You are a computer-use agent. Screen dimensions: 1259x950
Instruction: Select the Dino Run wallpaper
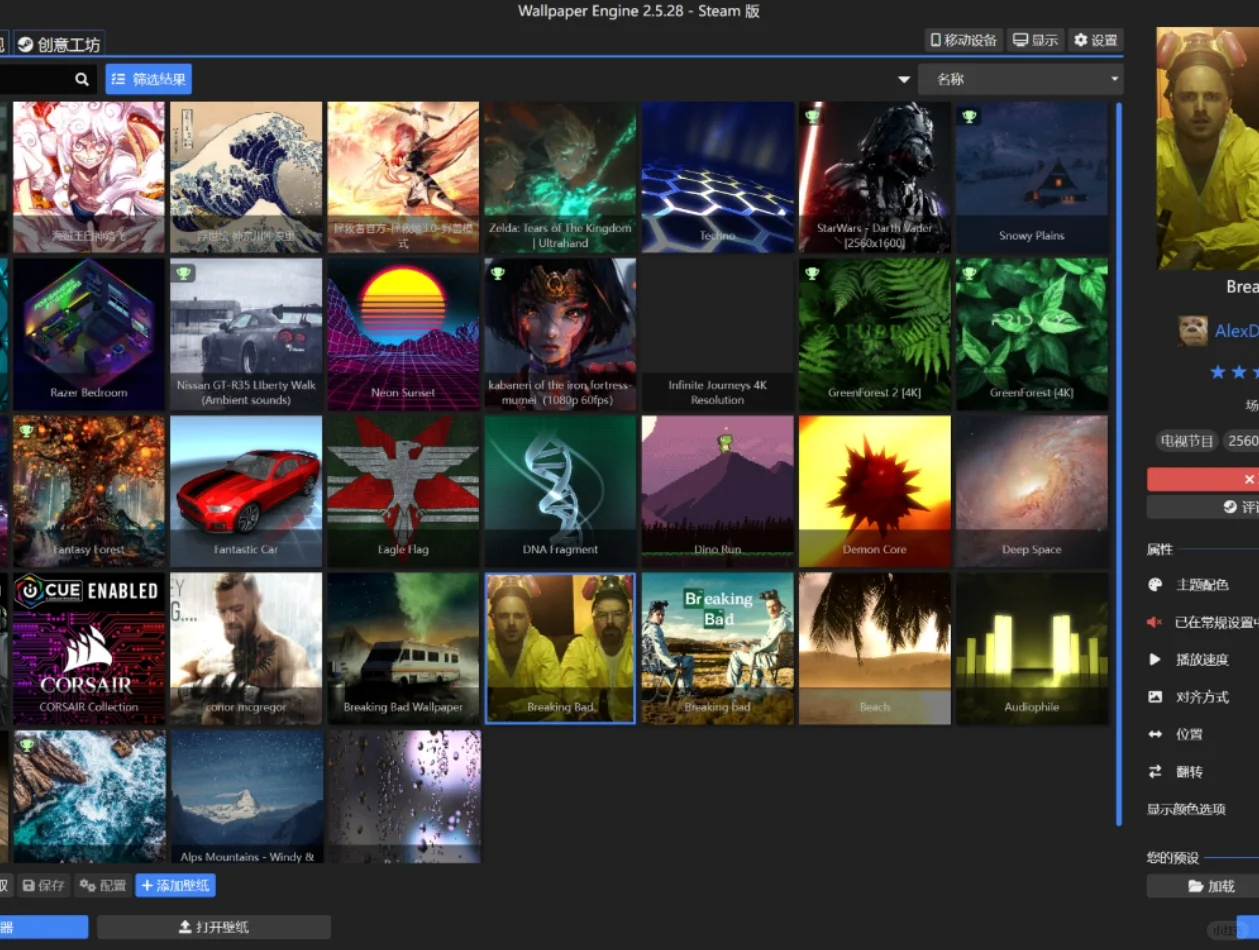coord(718,491)
